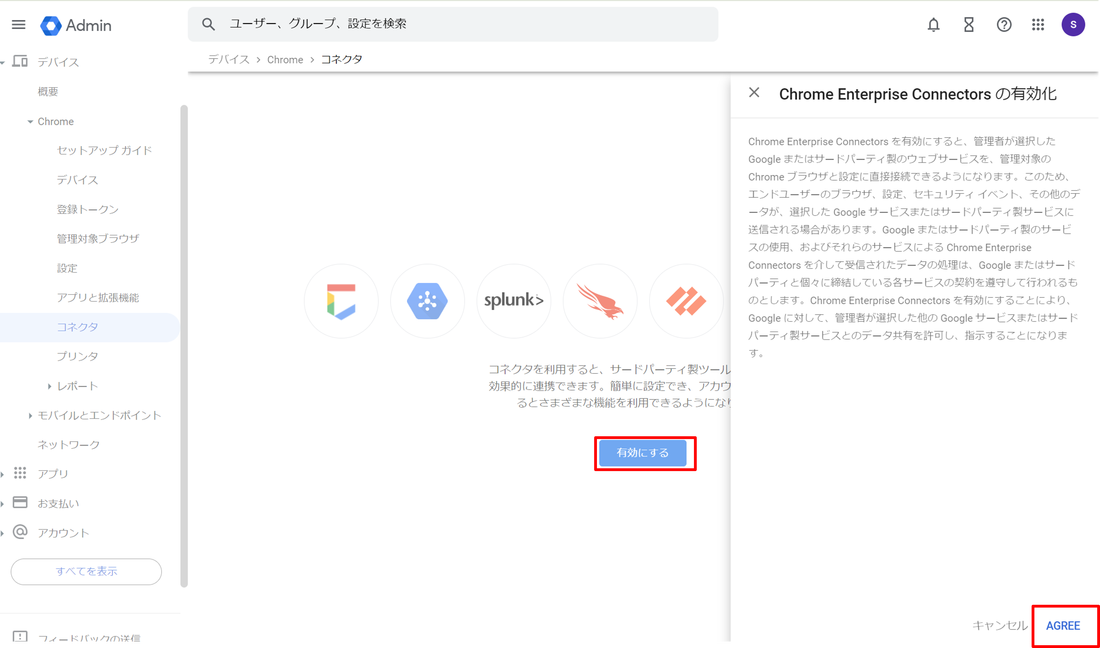The image size is (1100, 648).
Task: Click デバイス in the breadcrumb
Action: (x=229, y=60)
